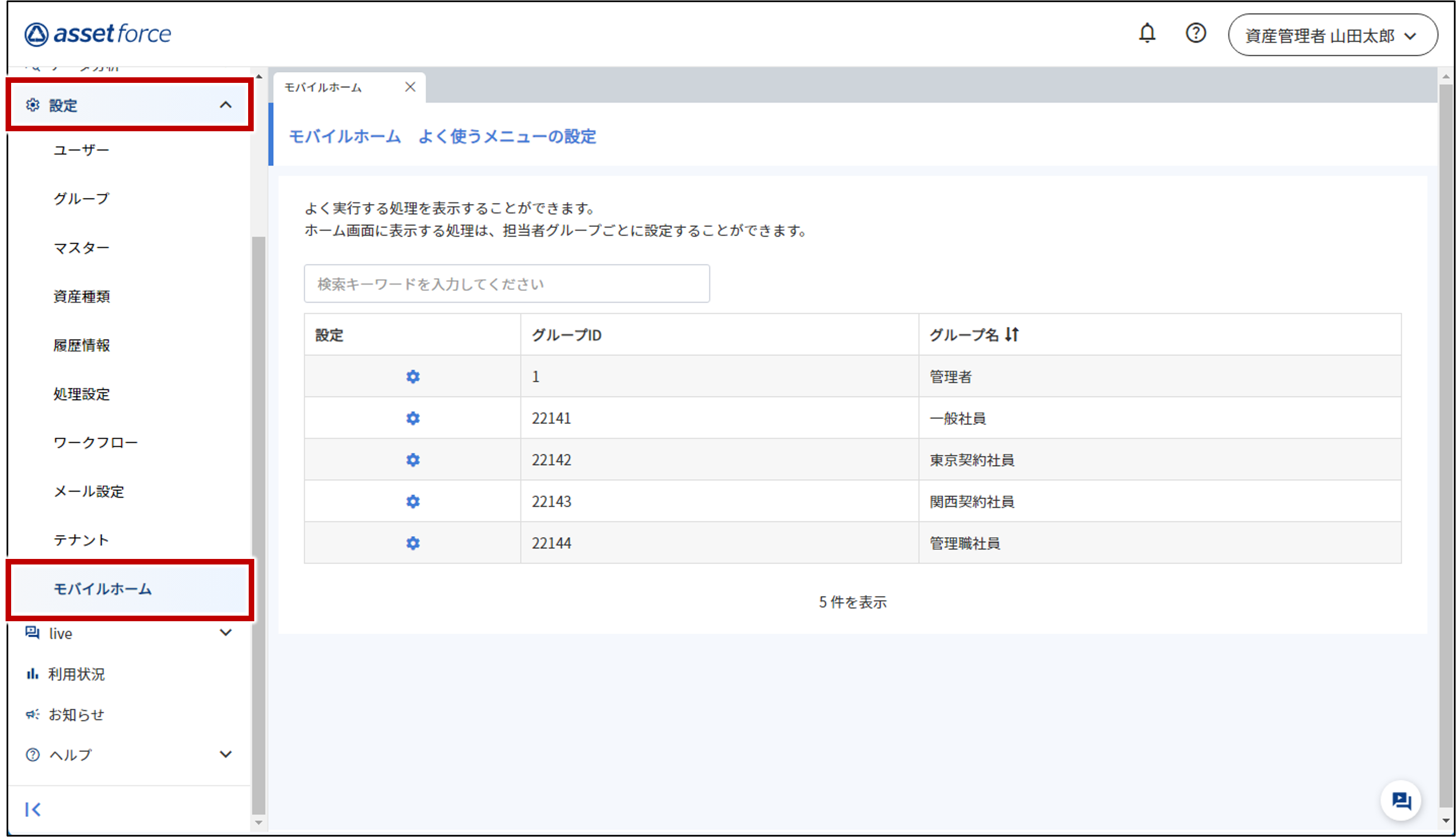Open the chat bubble widget
This screenshot has width=1456, height=837.
pos(1401,800)
